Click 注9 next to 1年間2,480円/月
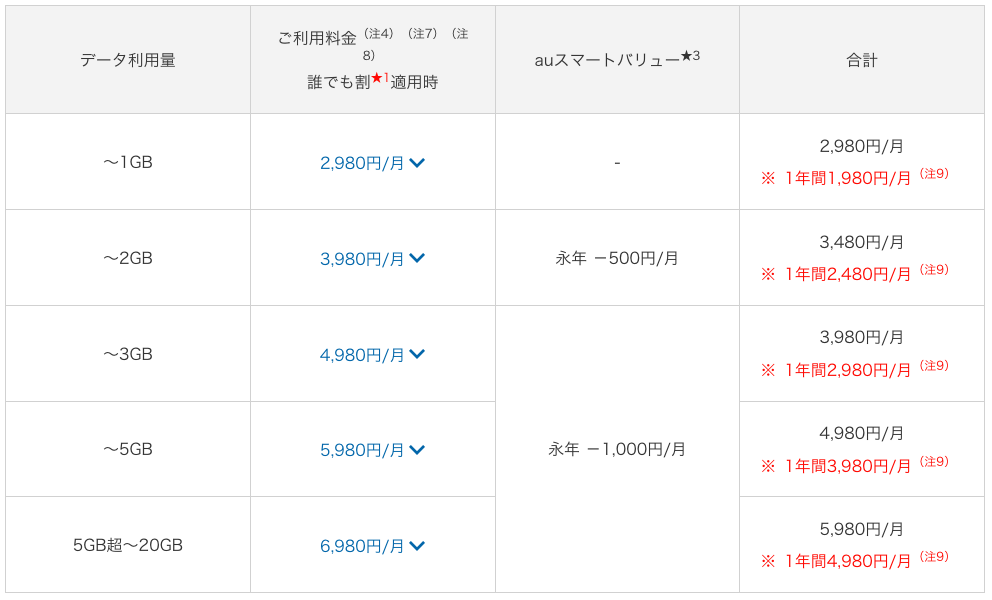The height and width of the screenshot is (600, 992). coord(934,270)
